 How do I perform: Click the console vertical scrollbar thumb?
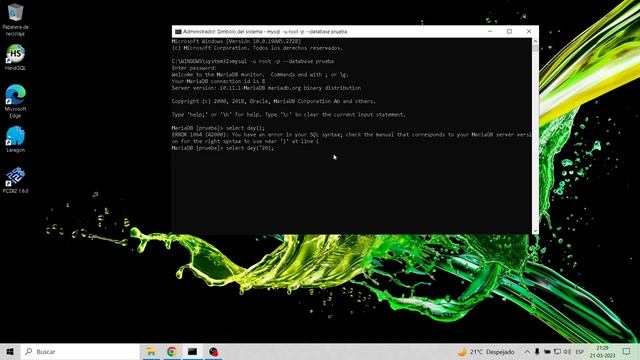pyautogui.click(x=535, y=48)
